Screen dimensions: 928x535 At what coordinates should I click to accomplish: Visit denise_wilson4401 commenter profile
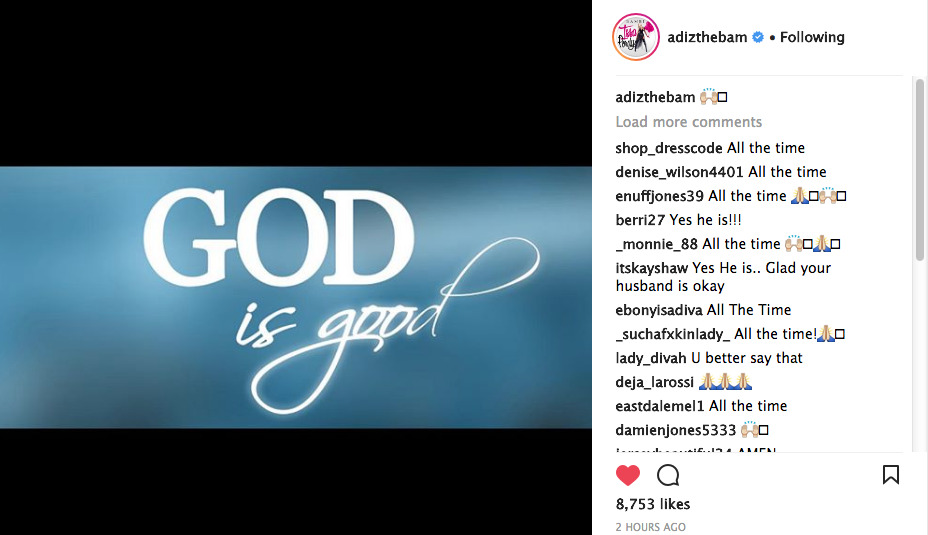coord(679,172)
